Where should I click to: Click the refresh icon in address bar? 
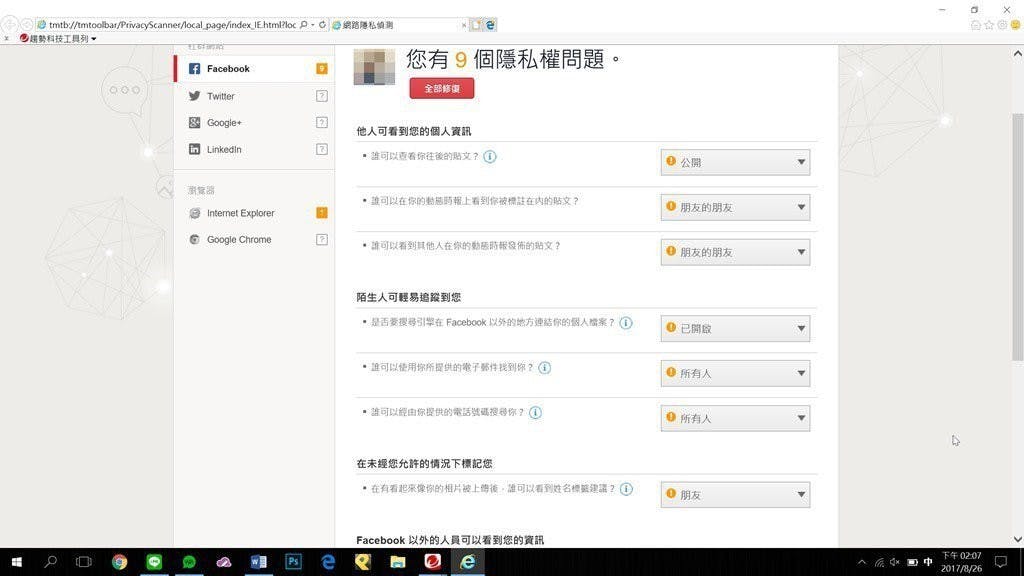tap(322, 24)
